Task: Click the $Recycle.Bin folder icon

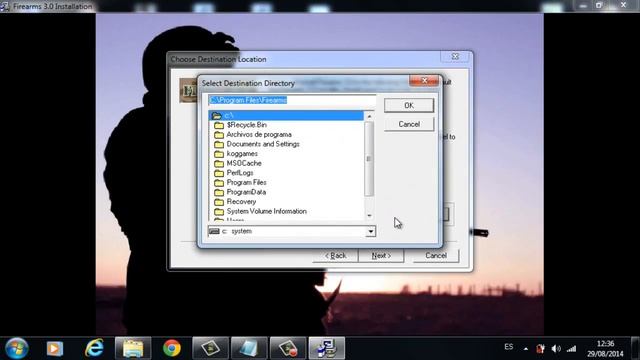Action: [x=219, y=125]
